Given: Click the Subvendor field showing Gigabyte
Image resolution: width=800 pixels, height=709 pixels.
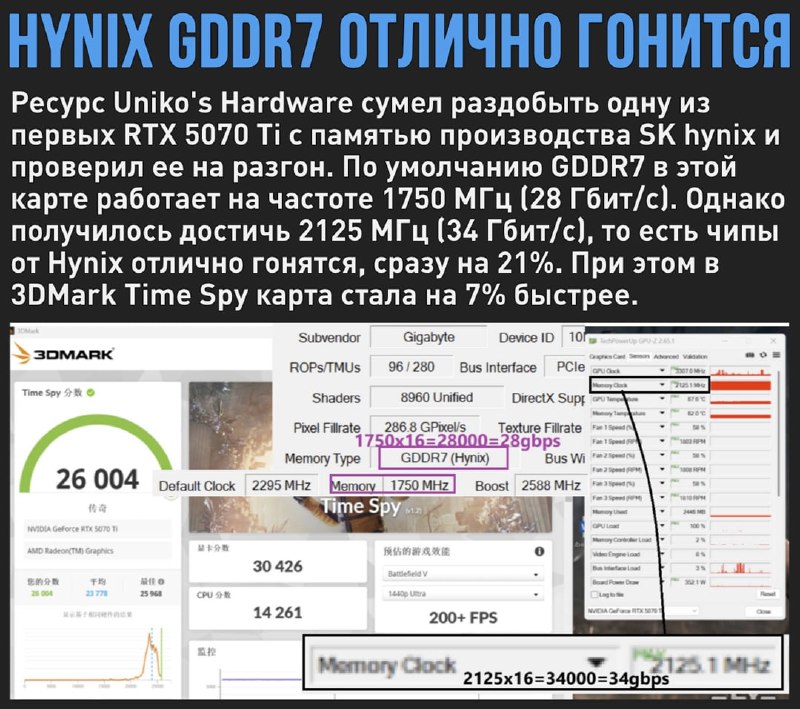Looking at the screenshot, I should [429, 337].
